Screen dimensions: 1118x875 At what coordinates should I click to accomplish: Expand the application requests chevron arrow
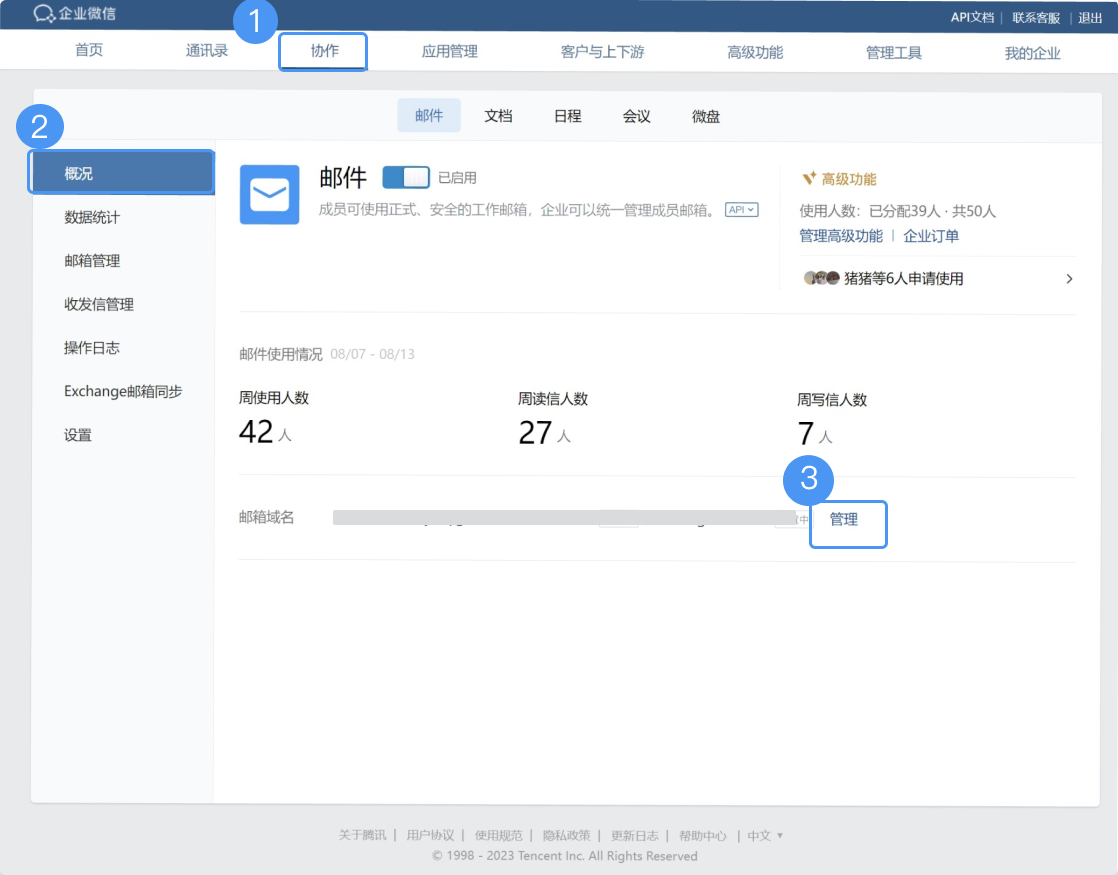[x=1069, y=279]
